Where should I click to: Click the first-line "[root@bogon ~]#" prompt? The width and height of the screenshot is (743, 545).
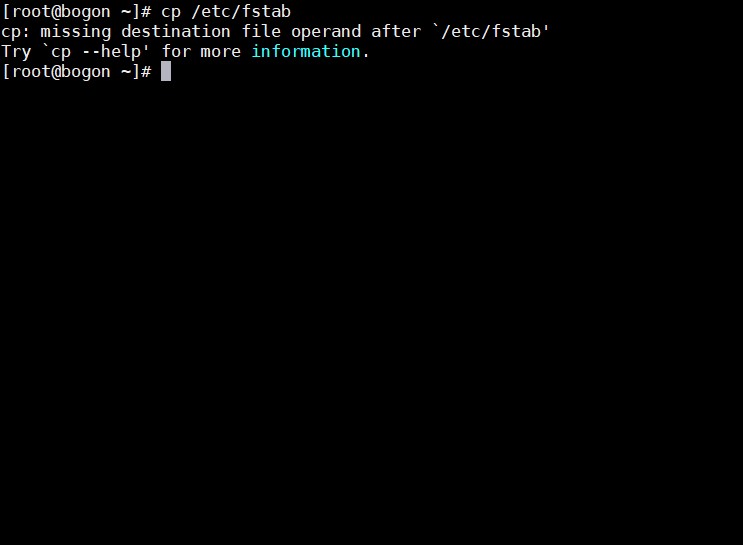[x=77, y=11]
